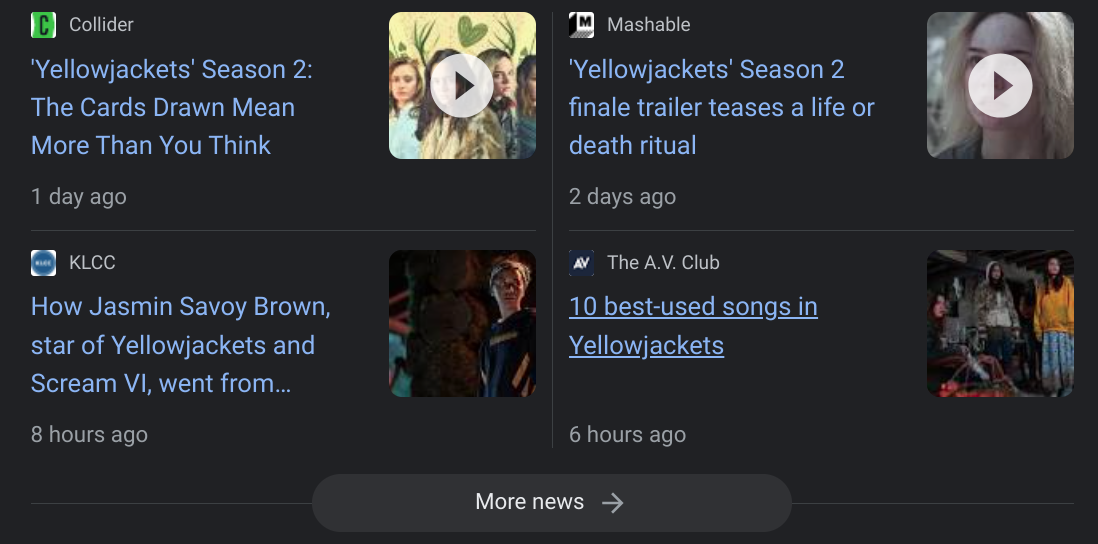Read the Jasmin Savoy Brown article
This screenshot has height=544, width=1098.
180,345
